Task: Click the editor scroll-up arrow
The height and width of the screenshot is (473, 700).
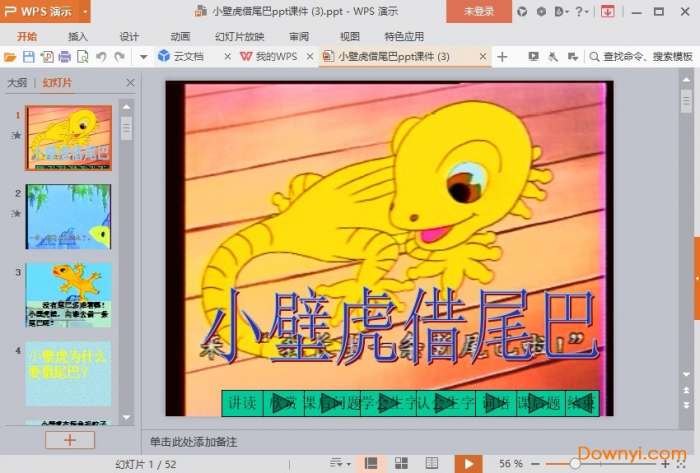Action: [686, 79]
